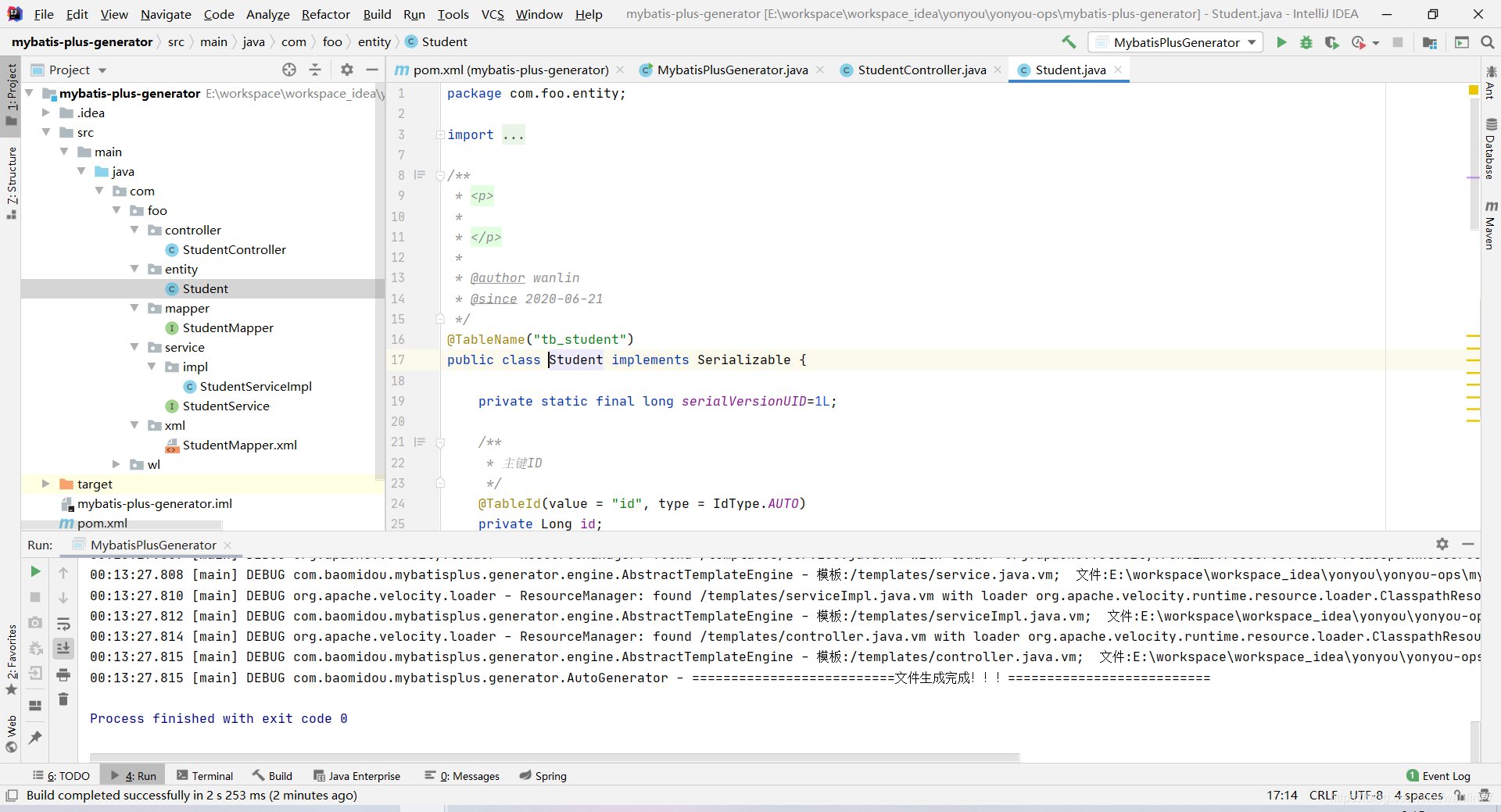Click the down-the-stack-trace arrow in Run panel
Screen dimensions: 1501x812
(x=63, y=598)
